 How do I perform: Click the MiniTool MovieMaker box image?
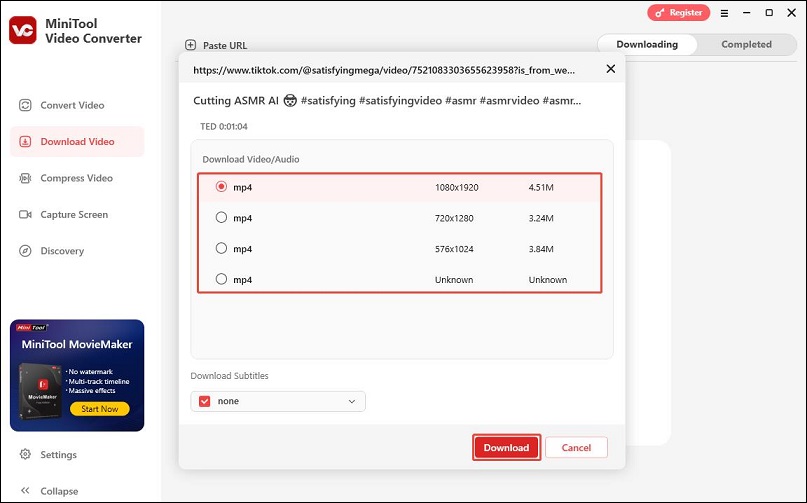pyautogui.click(x=40, y=391)
